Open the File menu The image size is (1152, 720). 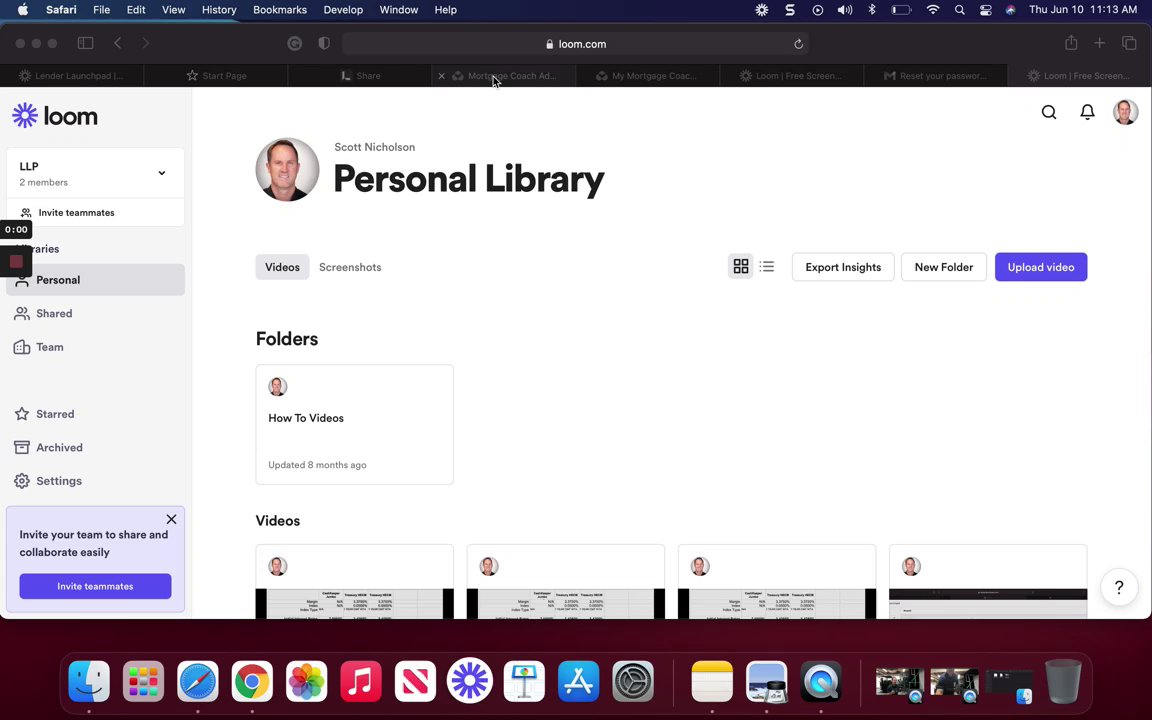[x=101, y=10]
